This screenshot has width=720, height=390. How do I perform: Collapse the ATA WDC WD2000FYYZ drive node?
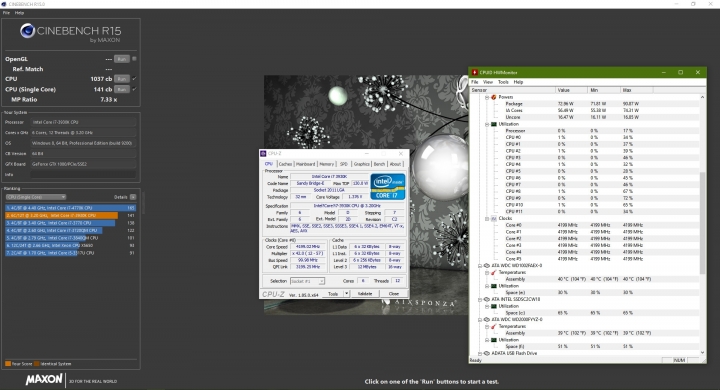point(480,320)
